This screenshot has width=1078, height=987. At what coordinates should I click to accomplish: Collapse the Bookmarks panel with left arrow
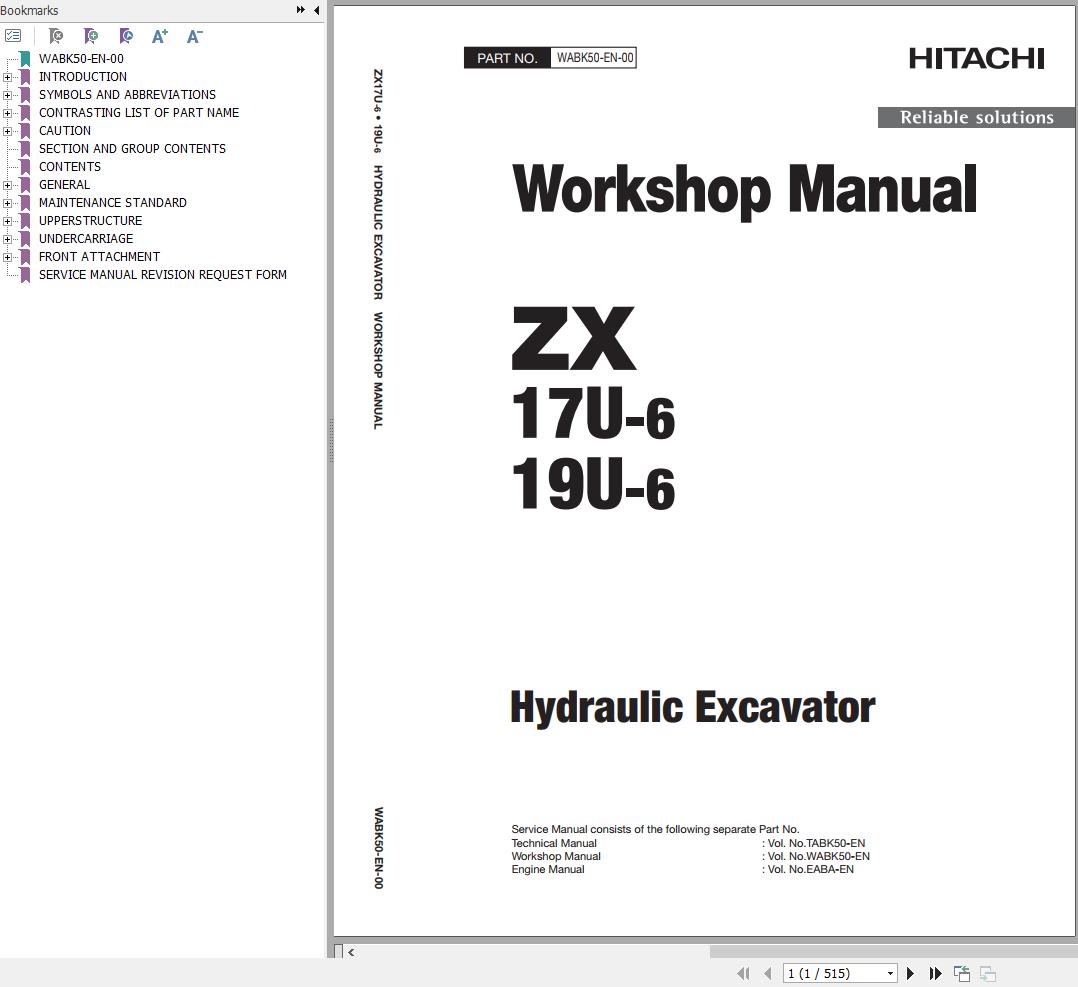coord(316,10)
